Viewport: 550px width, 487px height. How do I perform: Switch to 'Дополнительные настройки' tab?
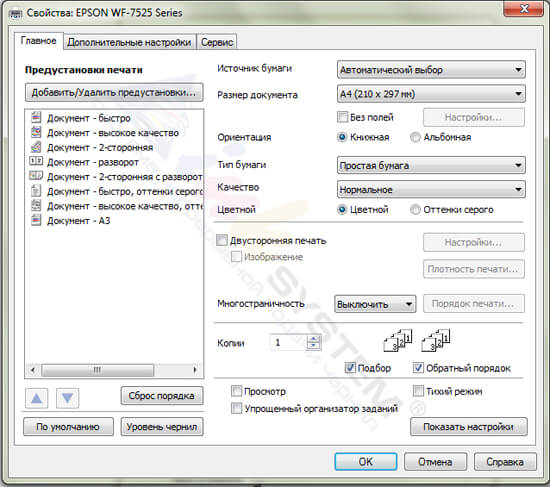coord(129,42)
